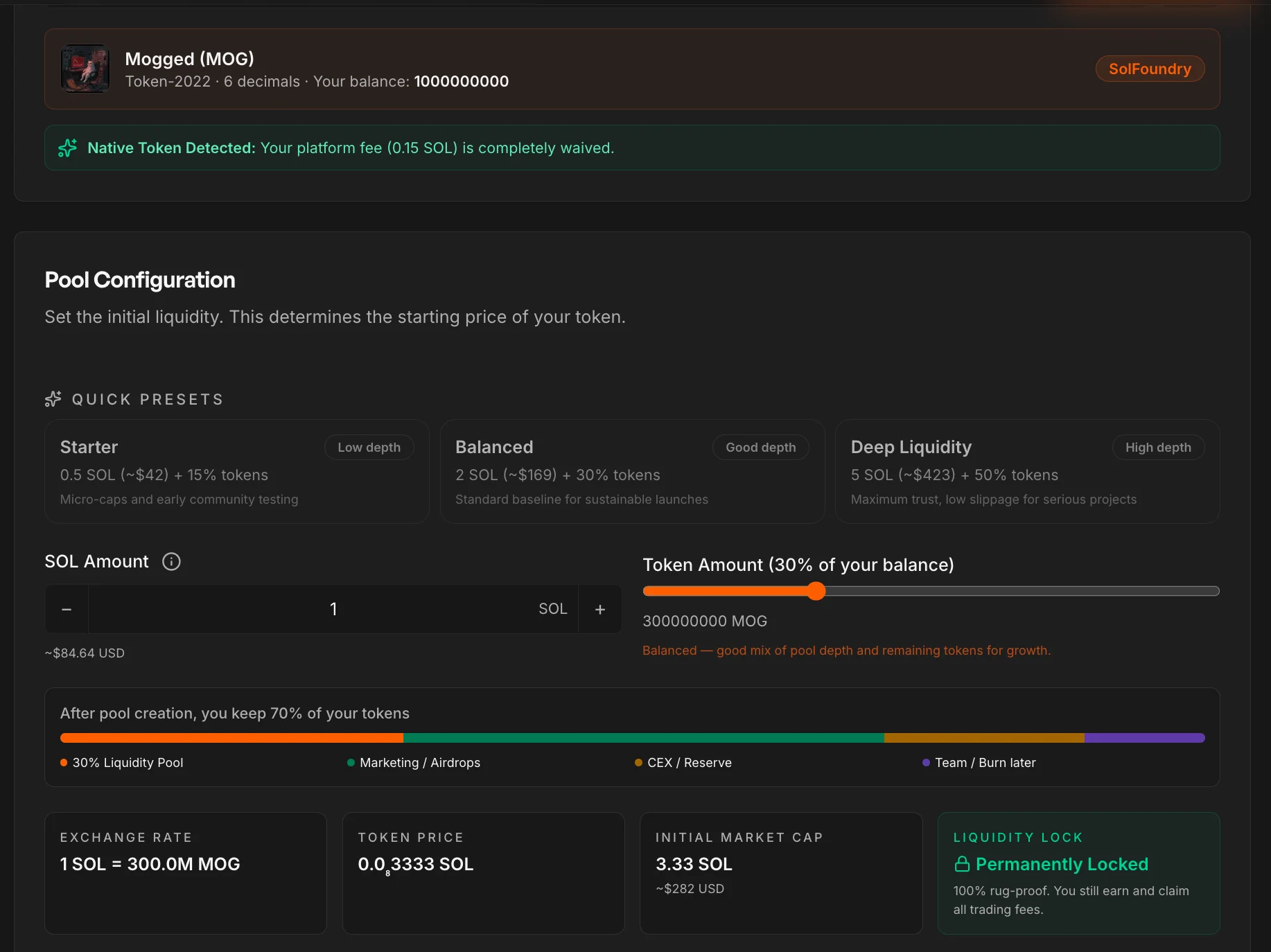Click the Token Amount slider handle

pos(816,591)
